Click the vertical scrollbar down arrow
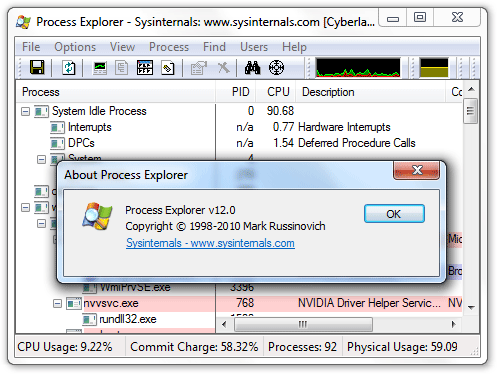Viewport: 497px width, 374px height. [471, 307]
